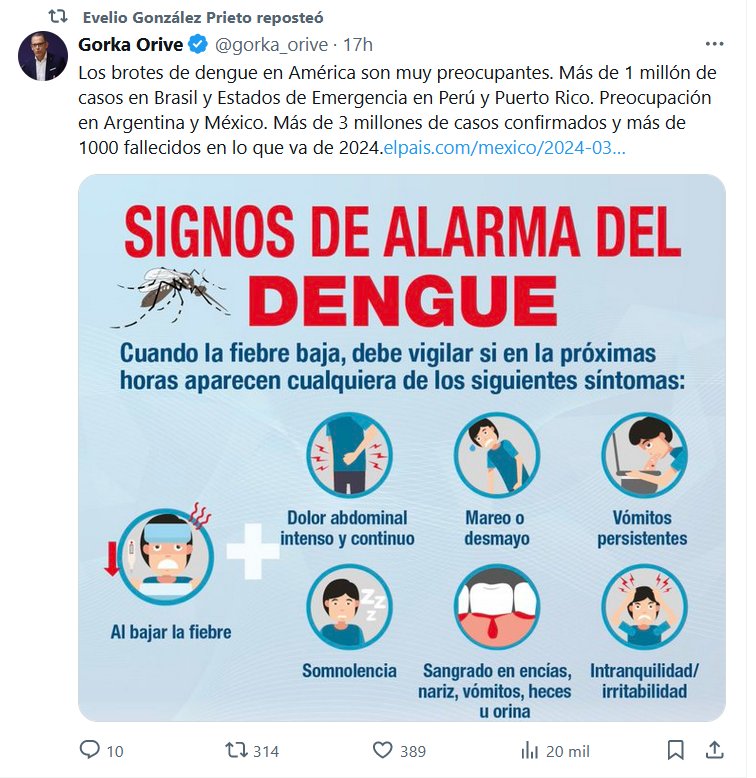Screen dimensions: 756x778
Task: Click the 314 reposts count
Action: [266, 751]
